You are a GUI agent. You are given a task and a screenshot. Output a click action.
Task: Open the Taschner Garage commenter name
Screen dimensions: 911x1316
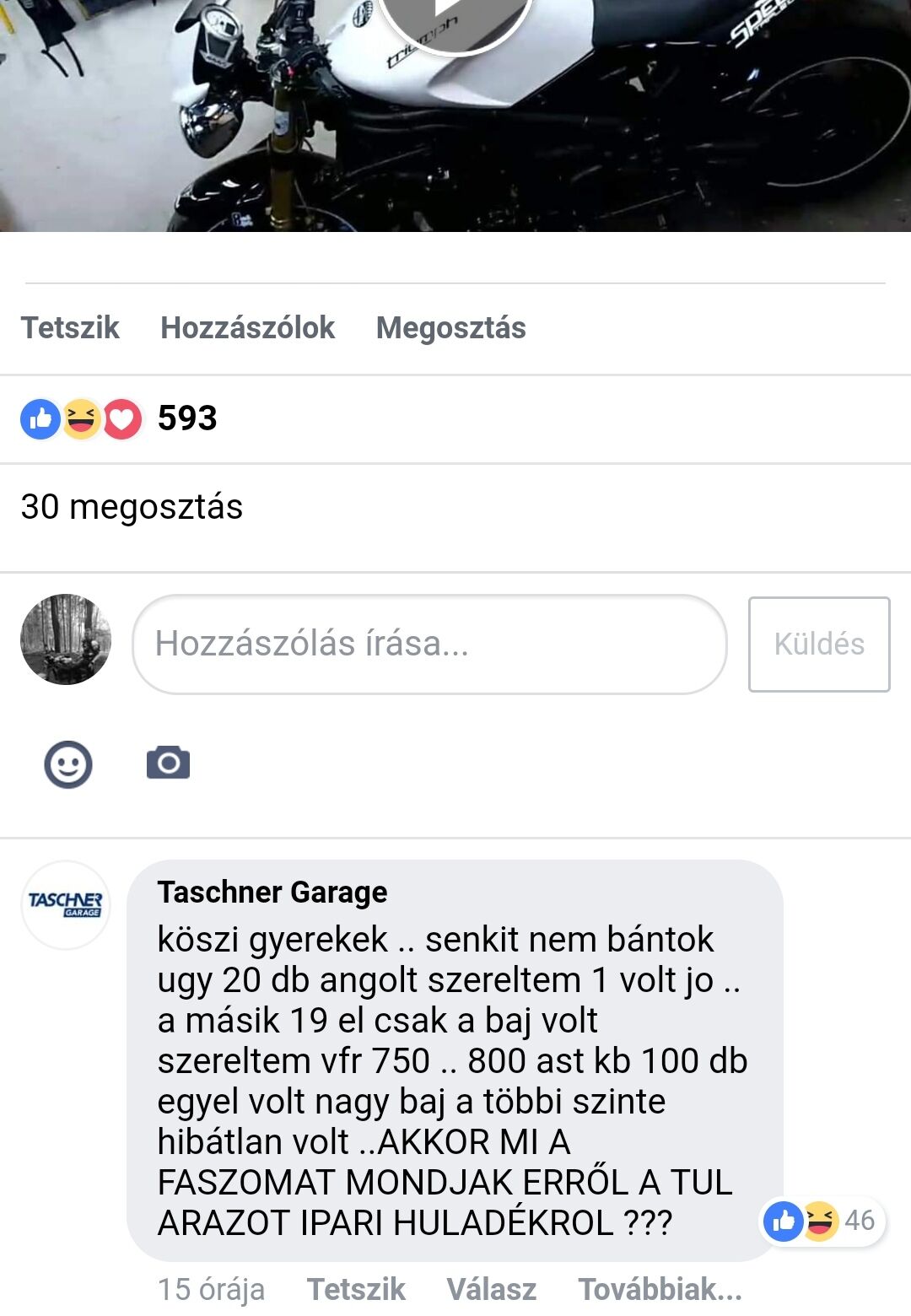(272, 892)
